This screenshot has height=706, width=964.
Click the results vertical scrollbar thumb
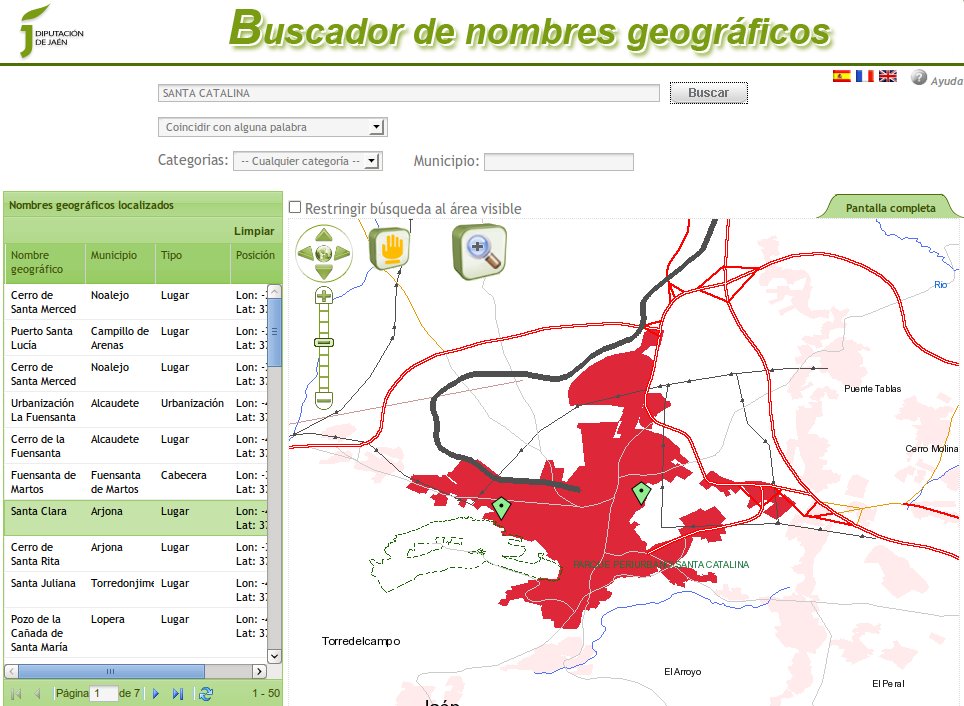275,332
